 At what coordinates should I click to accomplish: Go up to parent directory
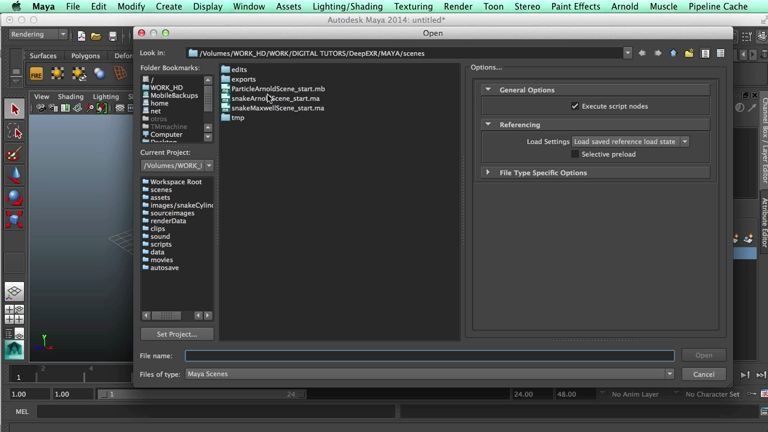[x=673, y=53]
